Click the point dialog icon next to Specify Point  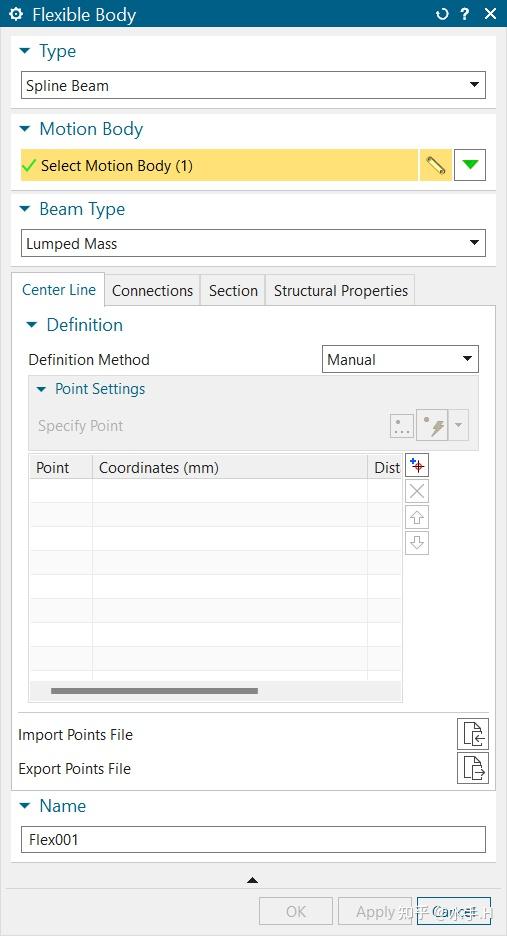(x=401, y=426)
